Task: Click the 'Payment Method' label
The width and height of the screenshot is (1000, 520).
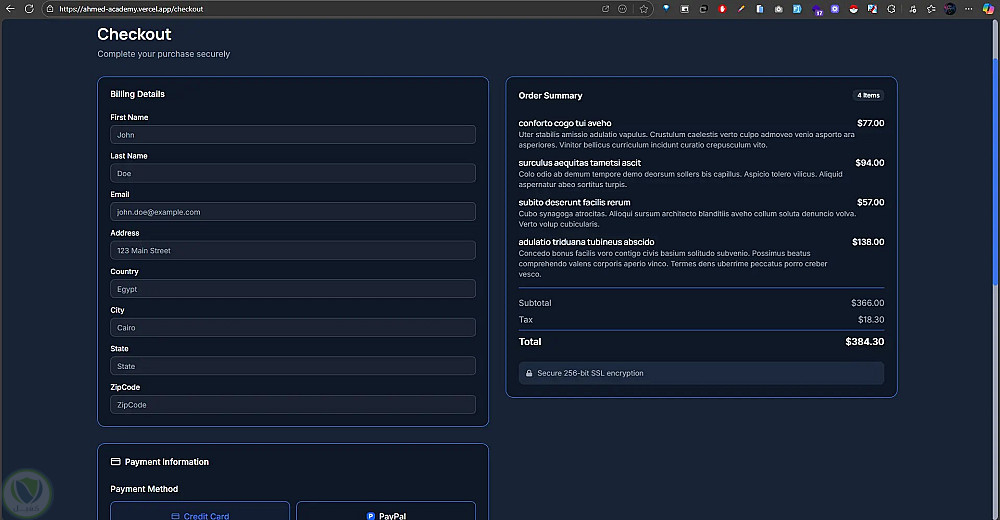Action: (144, 489)
